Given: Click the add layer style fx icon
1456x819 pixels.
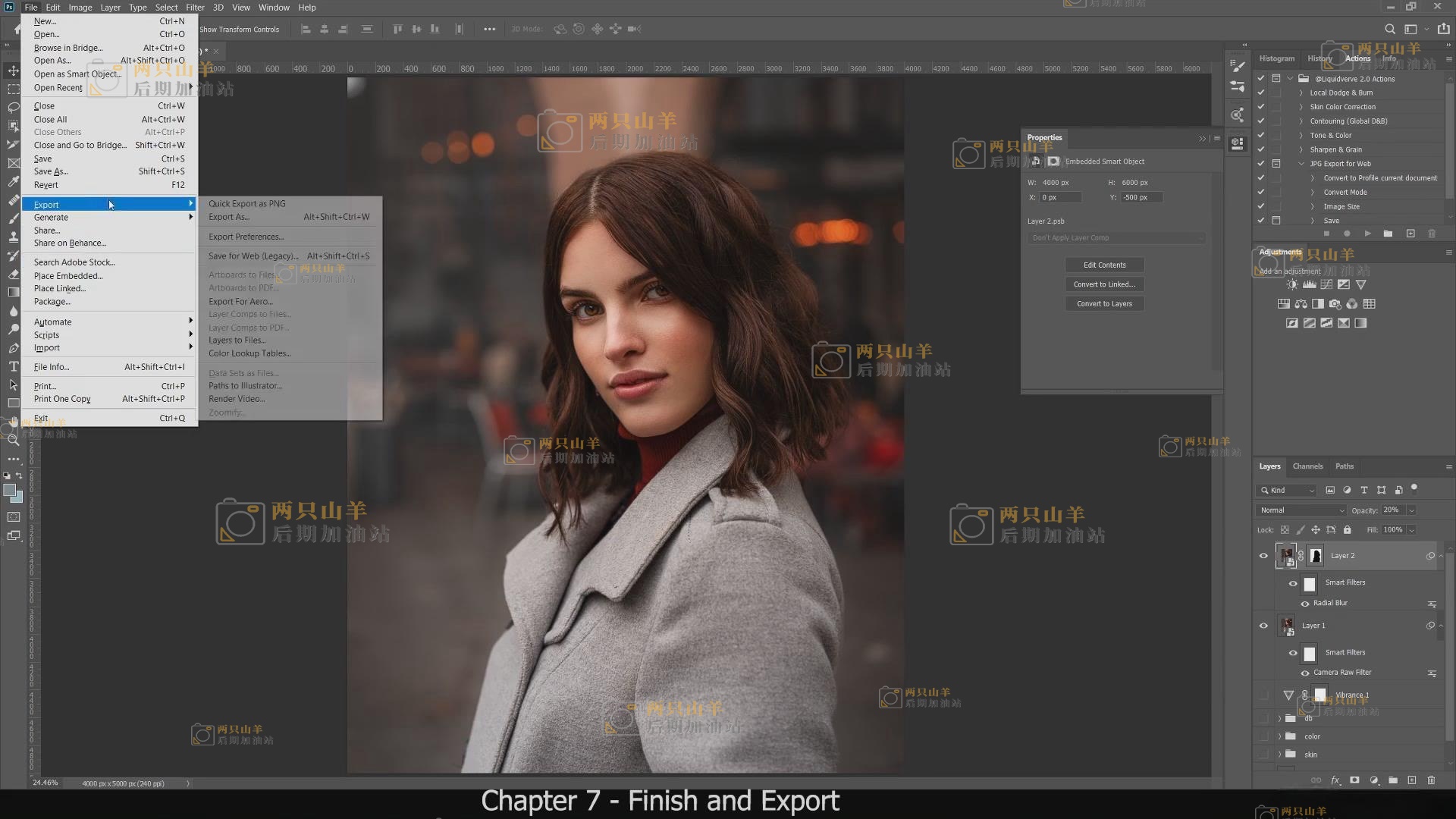Looking at the screenshot, I should coord(1335,780).
